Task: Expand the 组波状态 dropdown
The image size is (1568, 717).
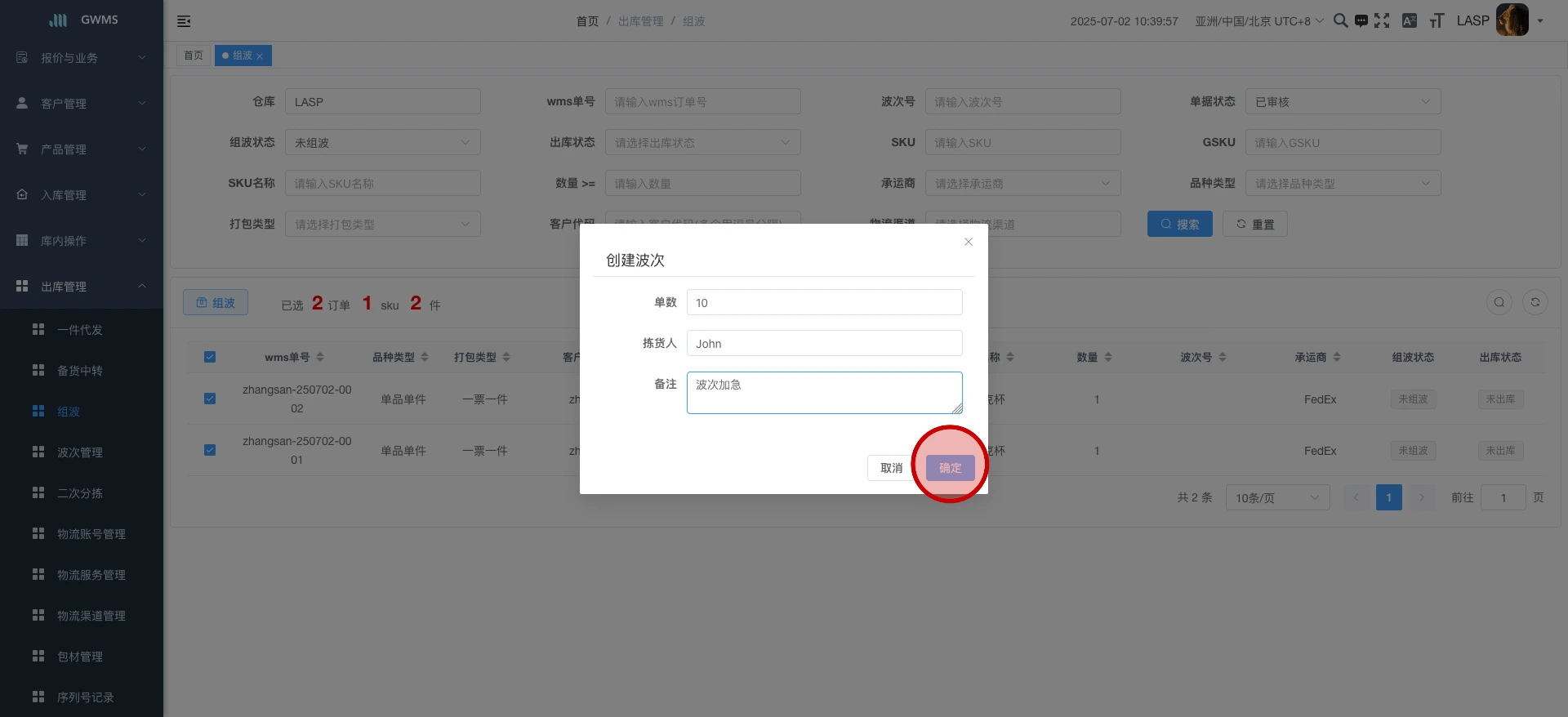Action: tap(382, 143)
